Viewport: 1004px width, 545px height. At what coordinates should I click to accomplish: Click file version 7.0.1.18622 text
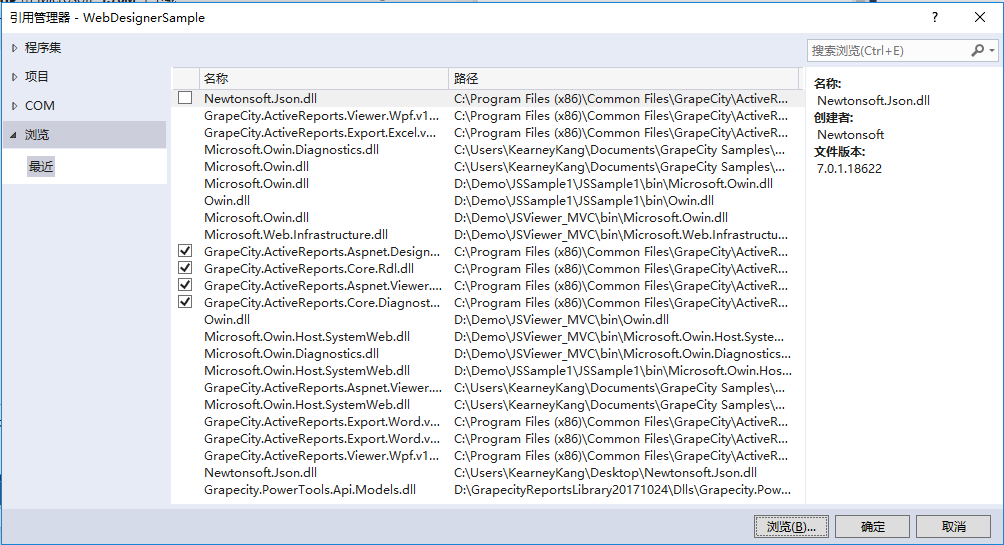tap(849, 168)
